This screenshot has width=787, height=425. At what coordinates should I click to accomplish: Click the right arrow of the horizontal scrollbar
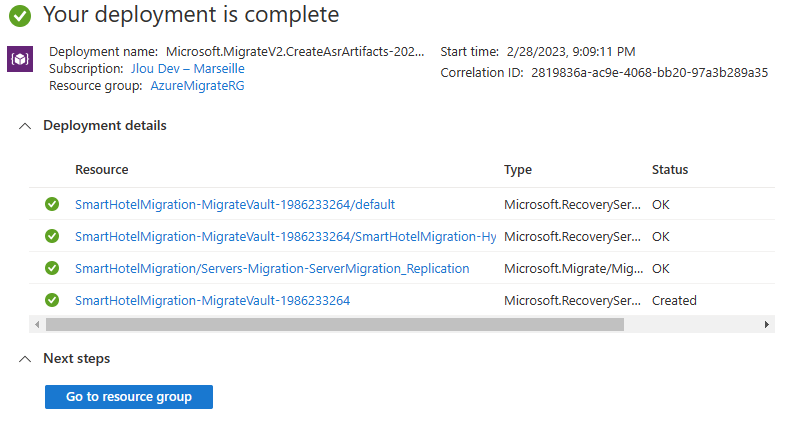pyautogui.click(x=766, y=325)
